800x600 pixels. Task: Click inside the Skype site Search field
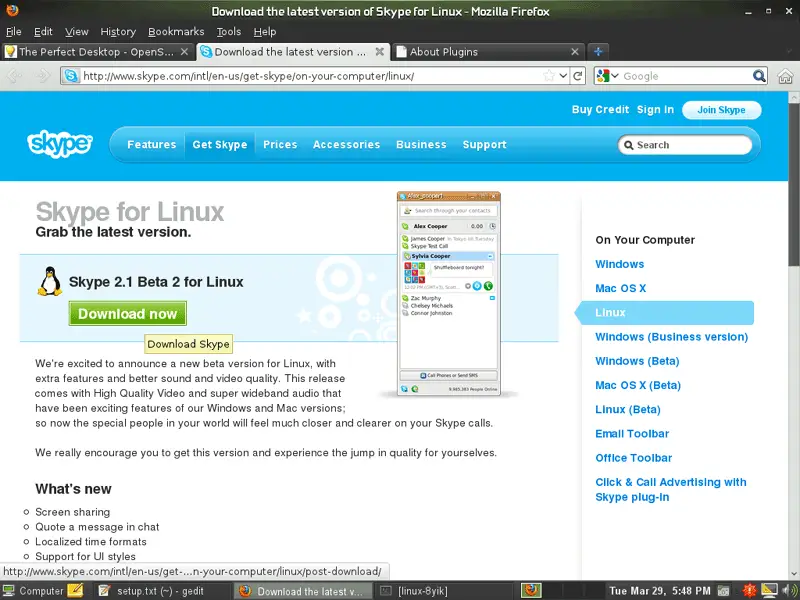[685, 145]
